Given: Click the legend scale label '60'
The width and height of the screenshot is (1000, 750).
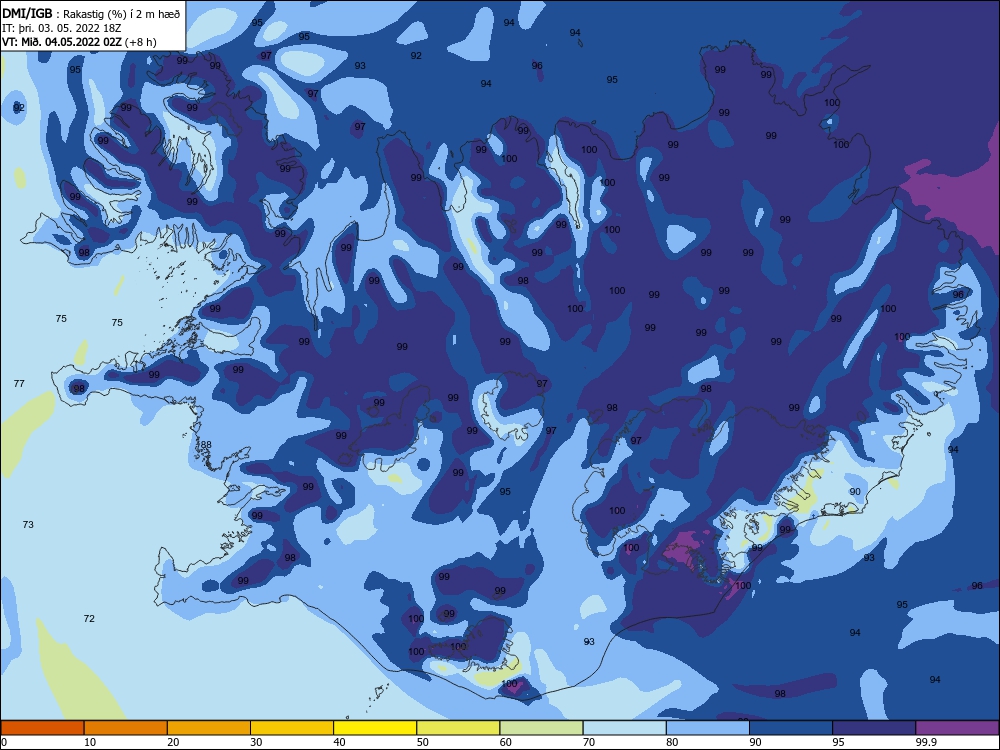Looking at the screenshot, I should (506, 742).
